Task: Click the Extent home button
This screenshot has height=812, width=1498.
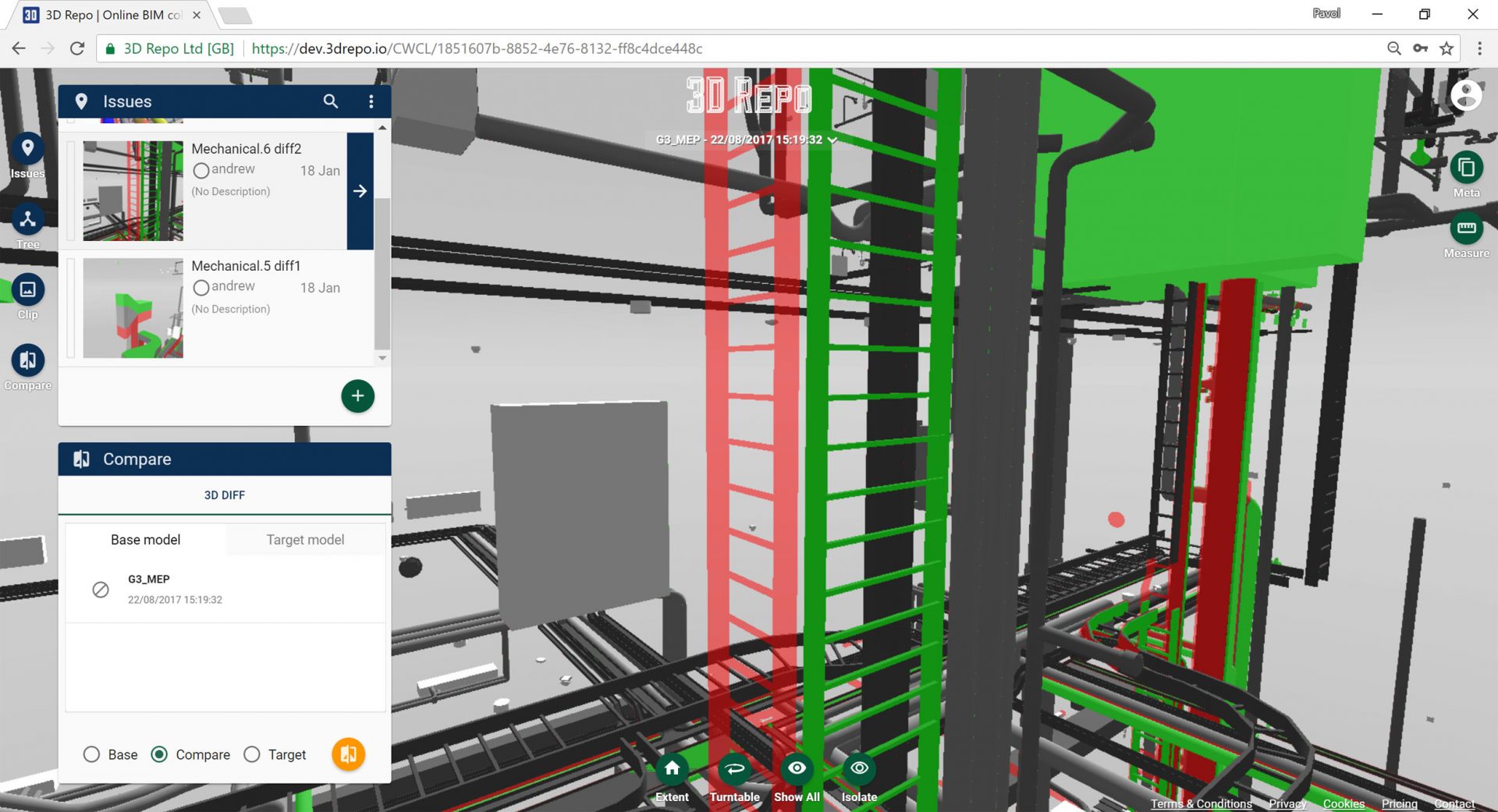Action: 672,769
